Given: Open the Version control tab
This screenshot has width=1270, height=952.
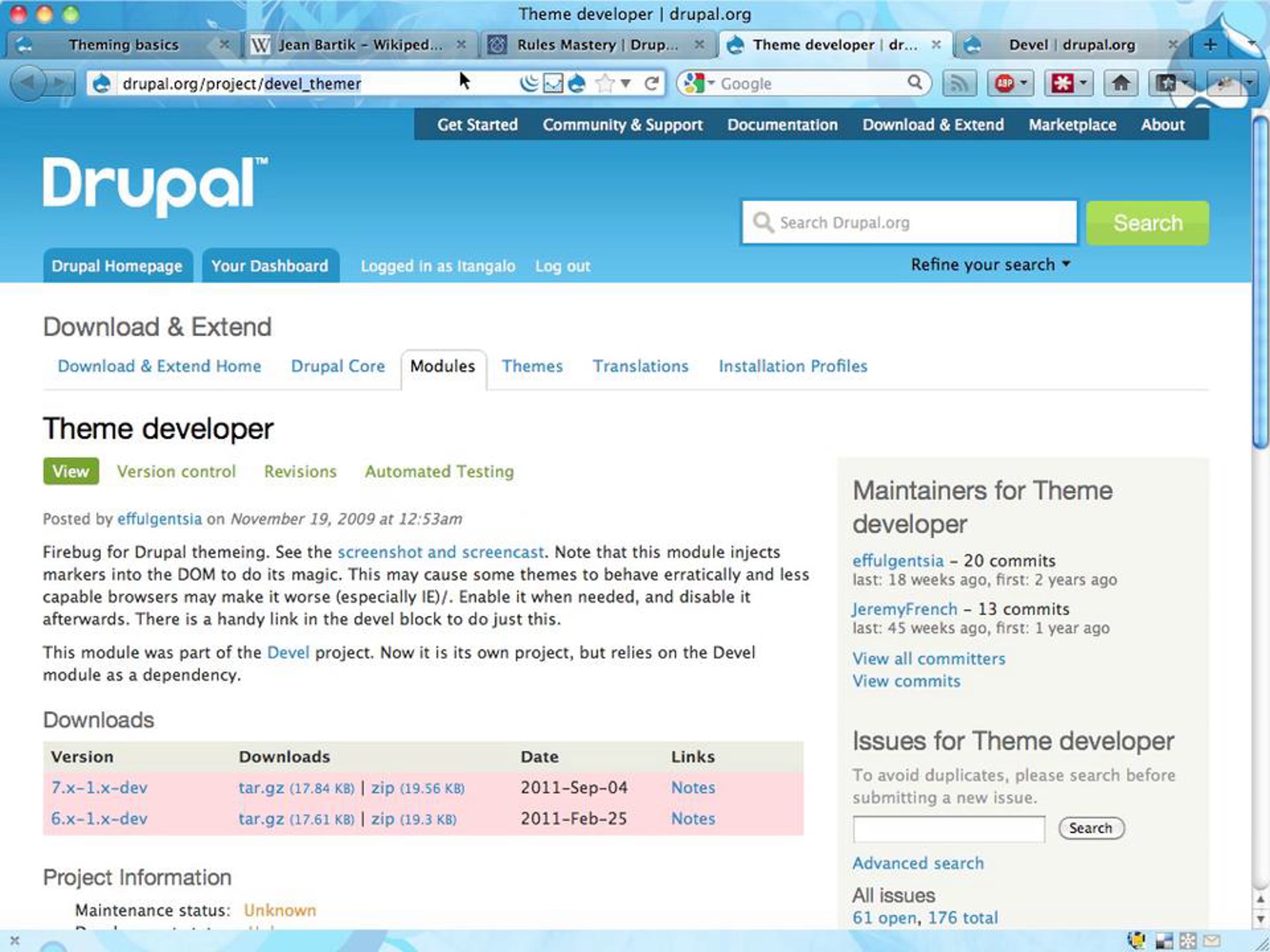Looking at the screenshot, I should click(176, 471).
